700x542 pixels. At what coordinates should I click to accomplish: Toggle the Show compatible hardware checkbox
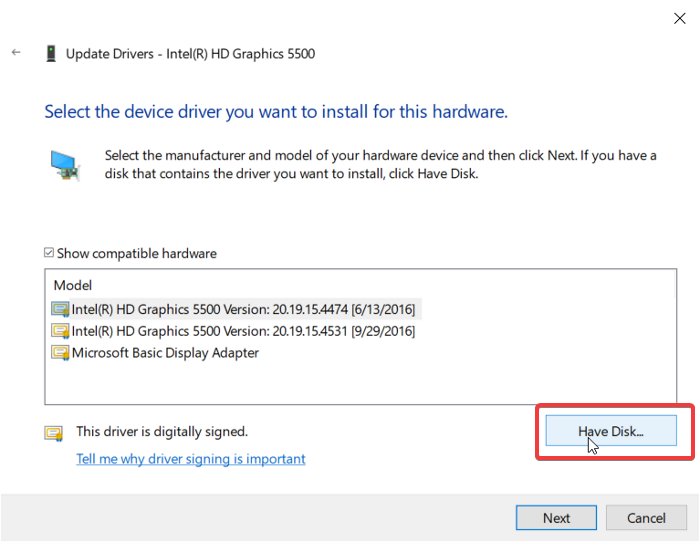point(49,254)
